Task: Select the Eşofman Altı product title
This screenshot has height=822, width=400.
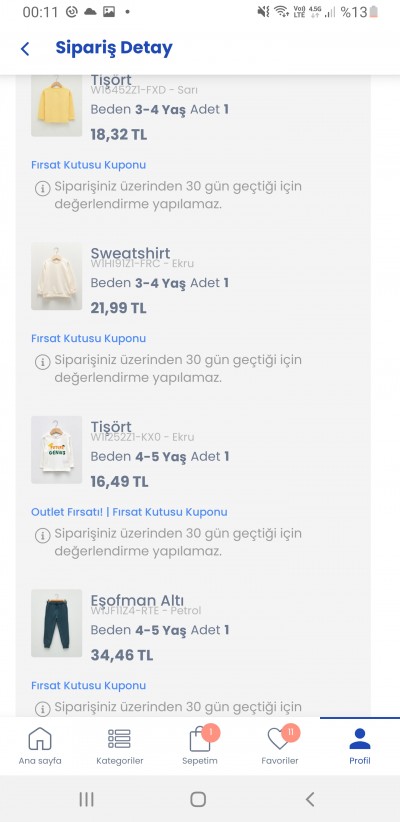Action: [x=137, y=600]
